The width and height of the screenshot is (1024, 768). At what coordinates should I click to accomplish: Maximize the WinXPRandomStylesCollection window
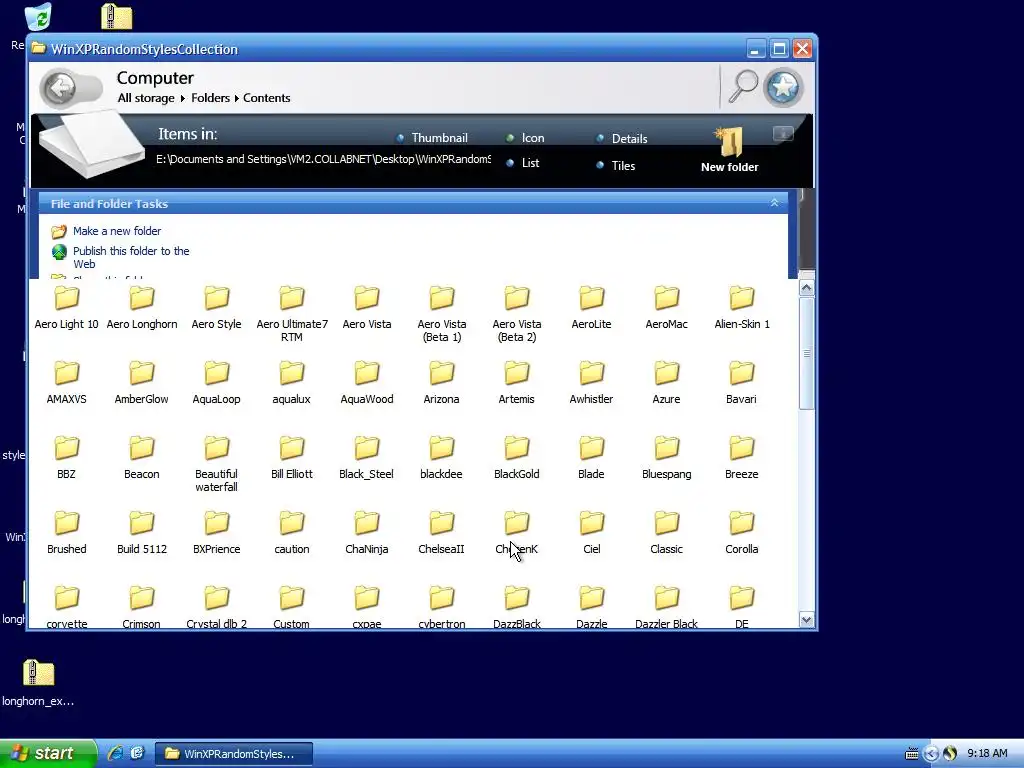pyautogui.click(x=779, y=49)
